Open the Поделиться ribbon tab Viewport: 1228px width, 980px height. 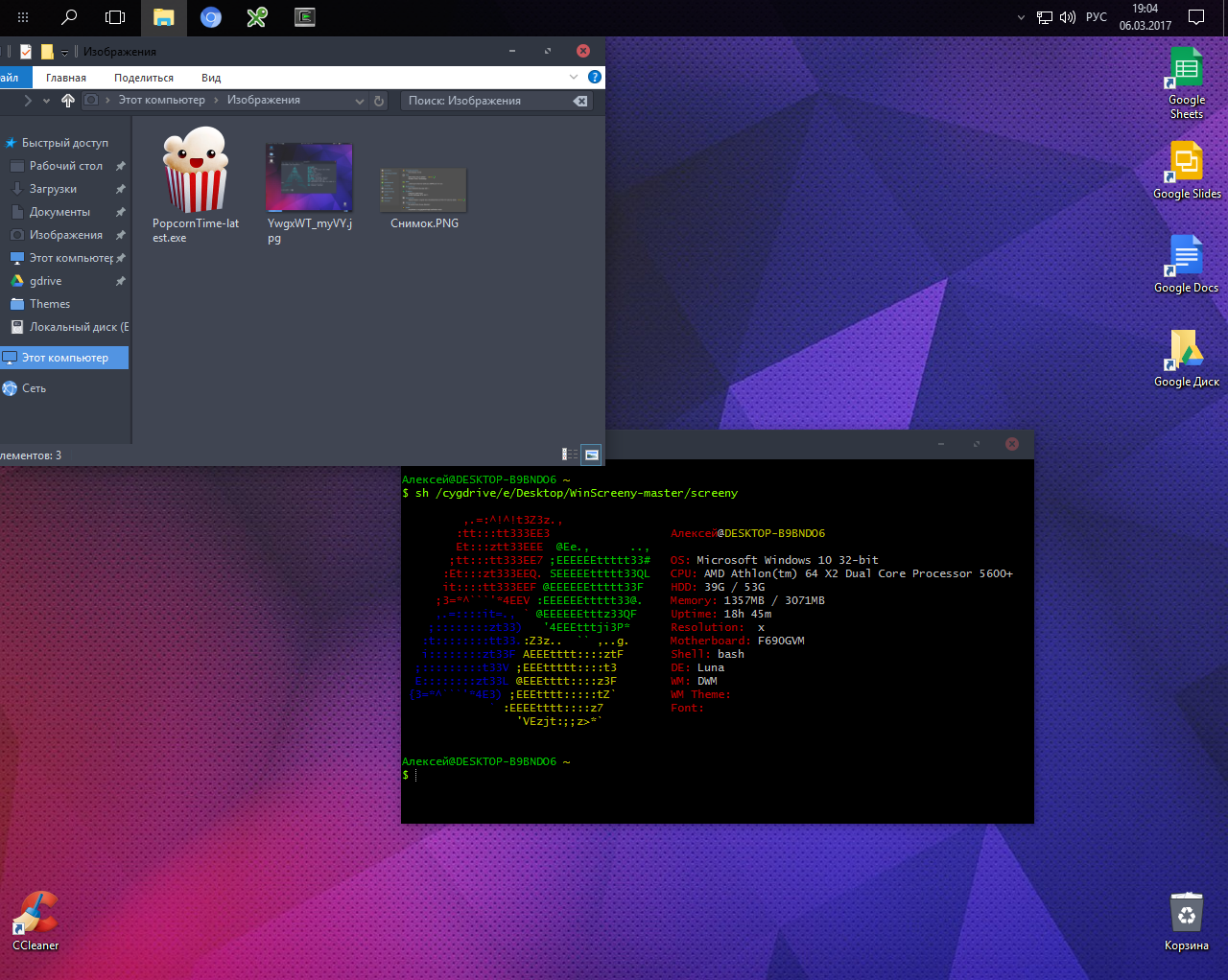[x=144, y=78]
